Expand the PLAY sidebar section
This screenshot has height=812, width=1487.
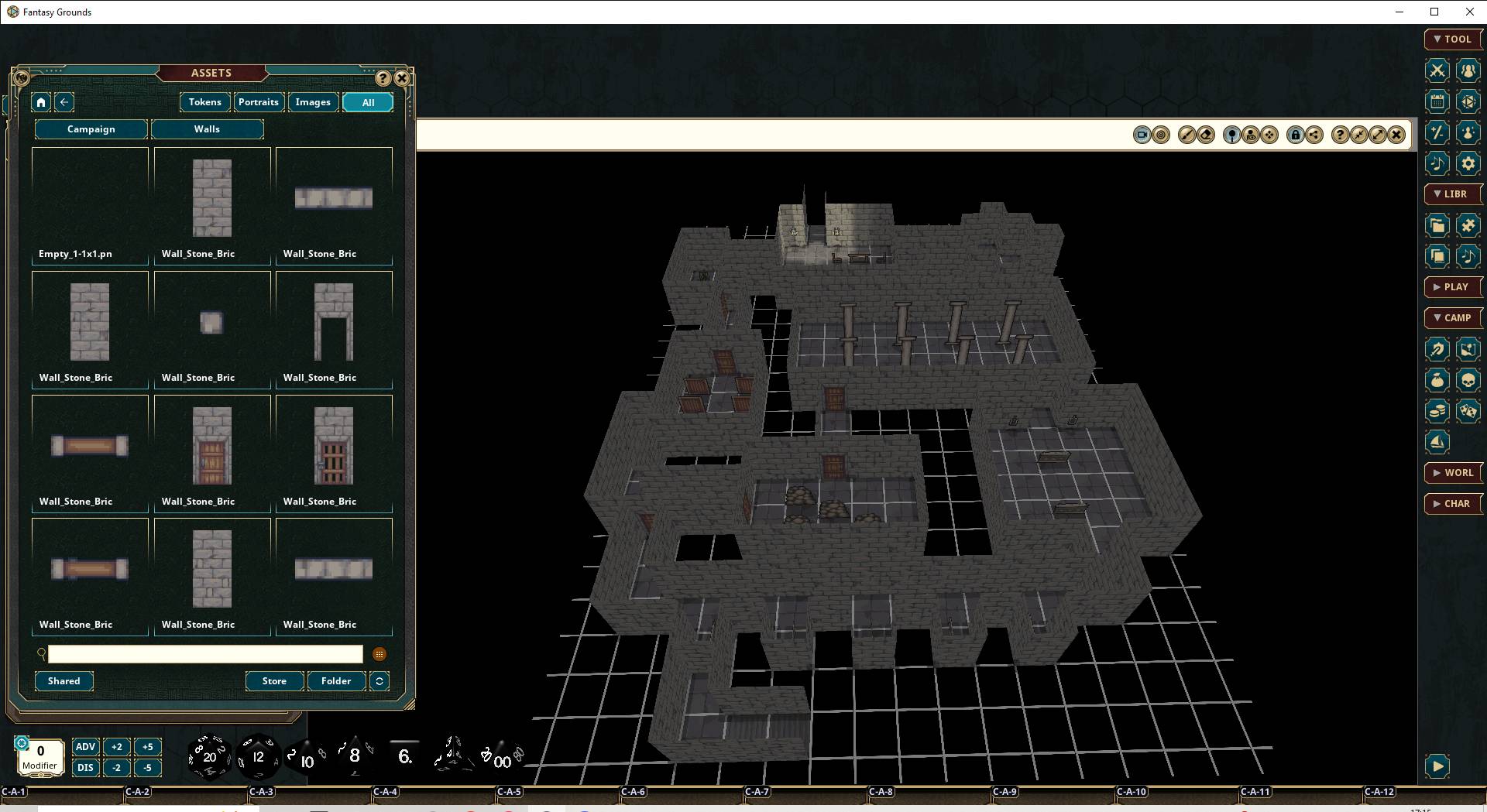[x=1453, y=287]
